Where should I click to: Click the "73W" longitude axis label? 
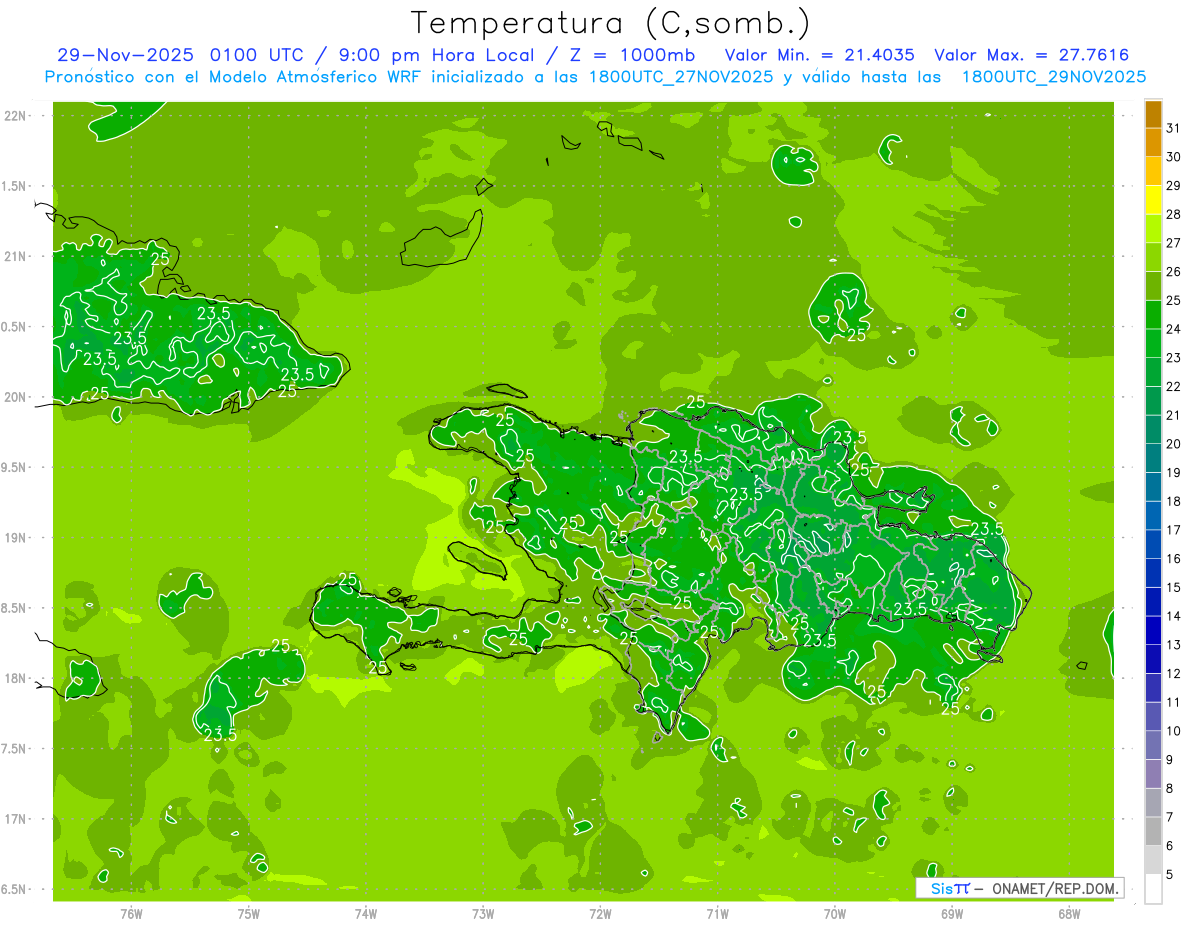tap(483, 914)
